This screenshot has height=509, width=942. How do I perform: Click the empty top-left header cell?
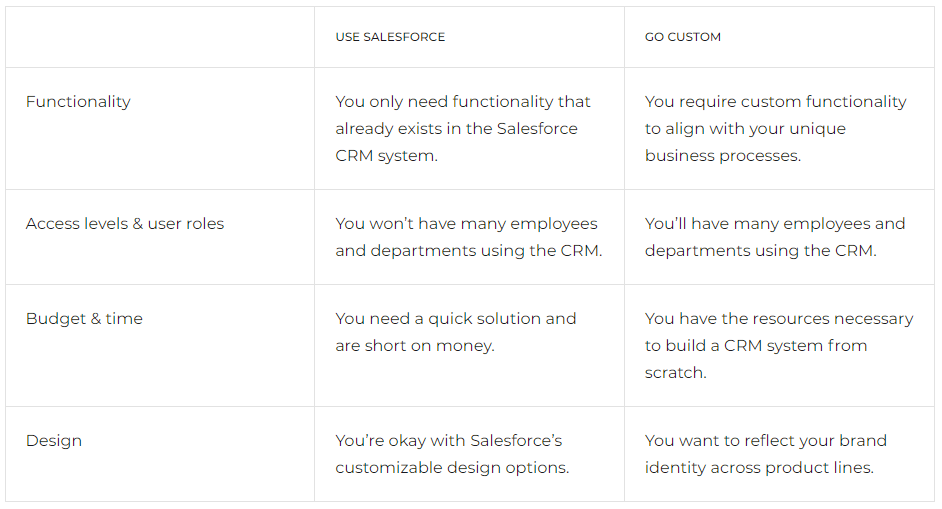(160, 37)
